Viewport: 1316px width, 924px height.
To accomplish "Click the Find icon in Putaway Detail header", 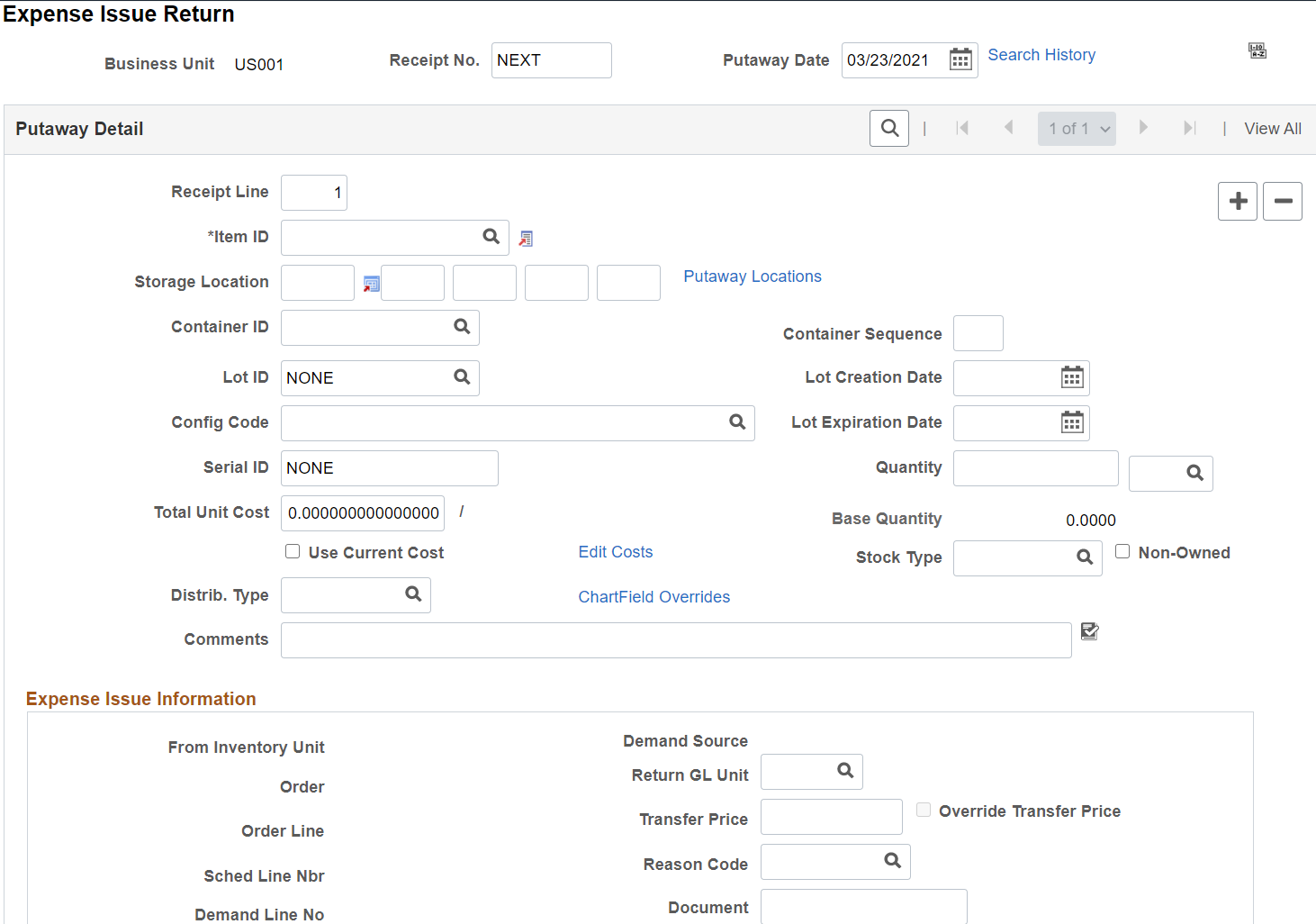I will 888,128.
